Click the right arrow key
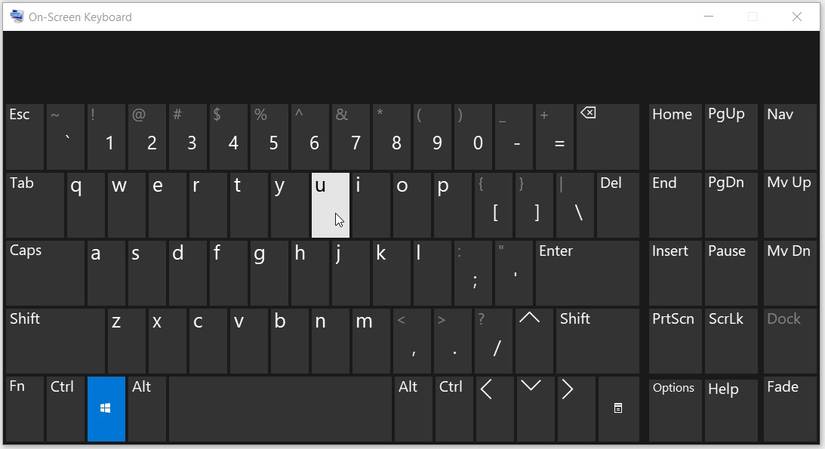The width and height of the screenshot is (825, 449). (576, 408)
